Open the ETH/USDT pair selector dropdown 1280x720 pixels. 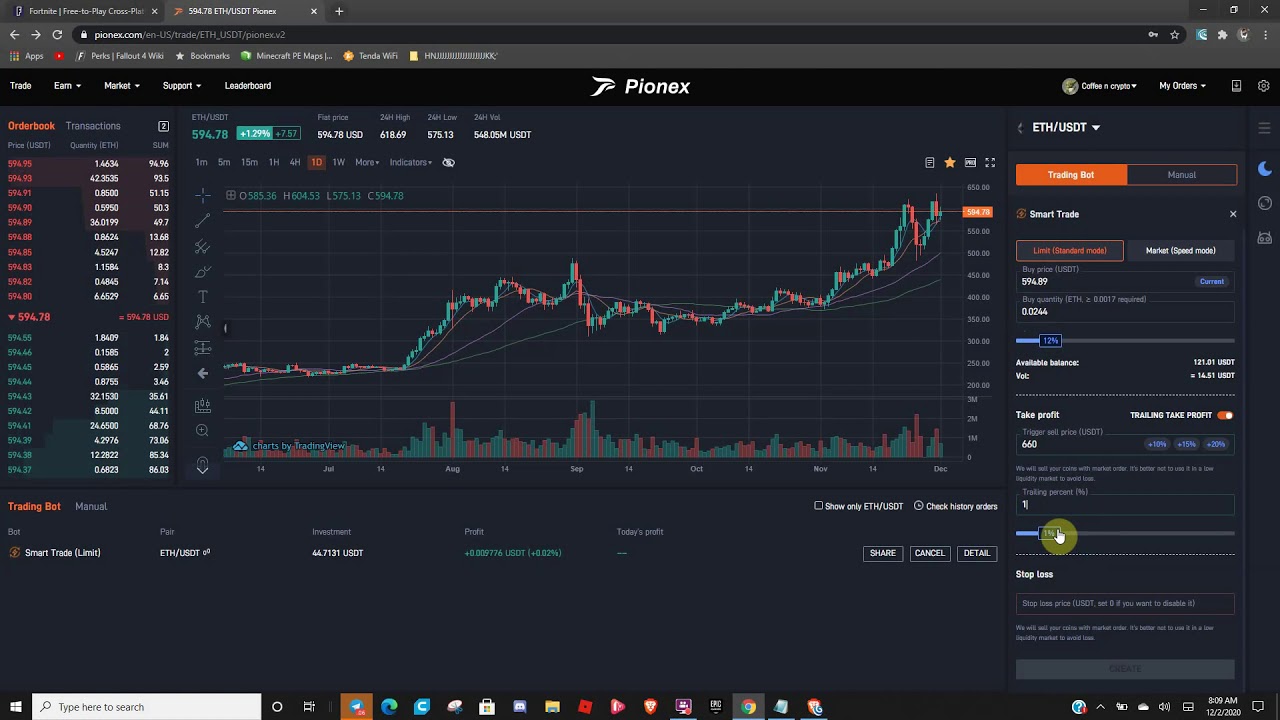point(1066,128)
